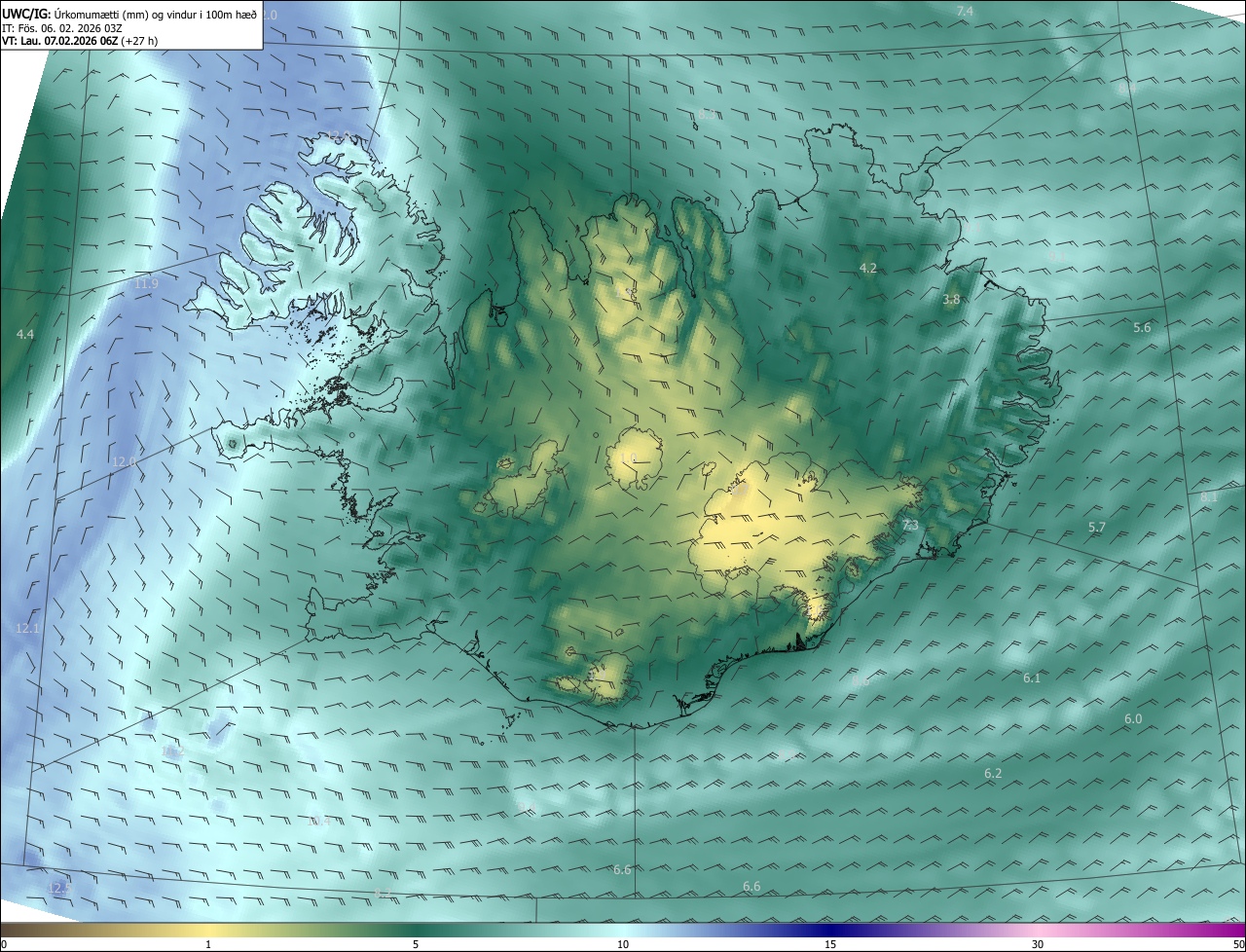This screenshot has height=952, width=1246.
Task: Click the "4.4" value on the map
Action: (x=25, y=334)
